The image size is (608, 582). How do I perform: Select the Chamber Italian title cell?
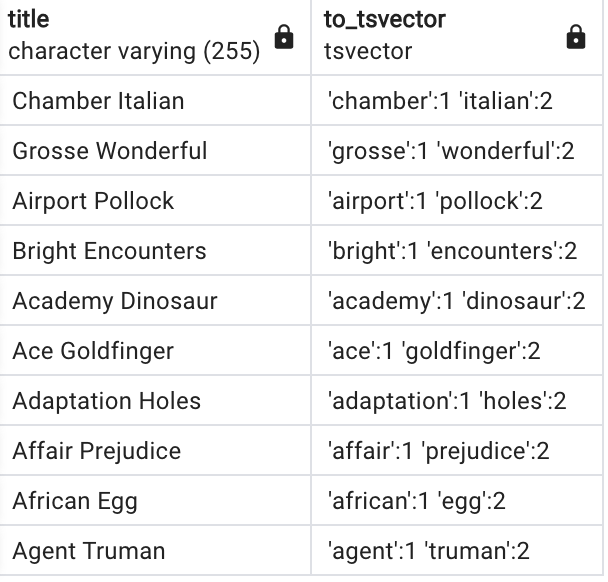pyautogui.click(x=155, y=100)
